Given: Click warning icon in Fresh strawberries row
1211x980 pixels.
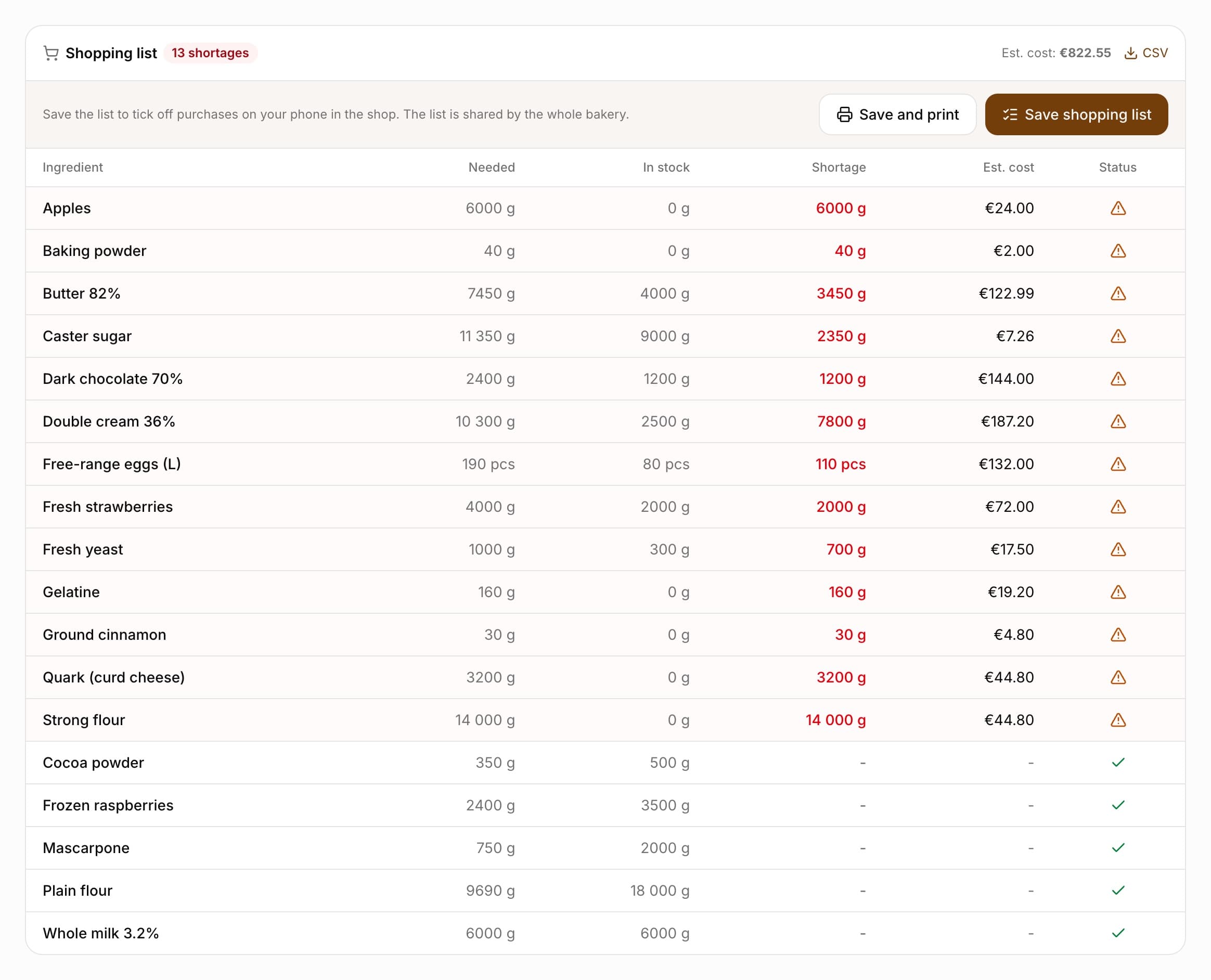Looking at the screenshot, I should pyautogui.click(x=1118, y=507).
